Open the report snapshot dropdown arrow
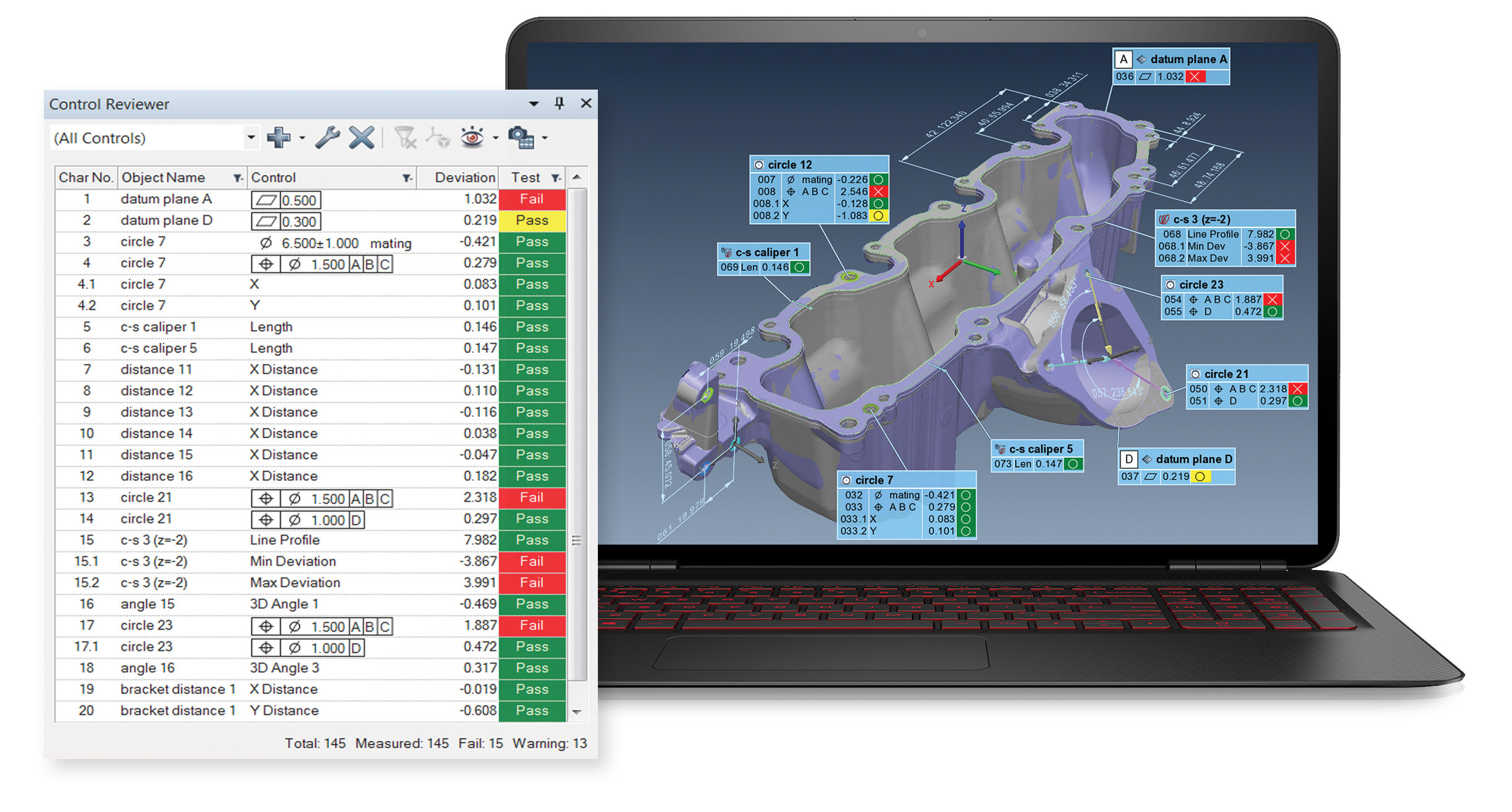The image size is (1512, 812). click(x=544, y=138)
